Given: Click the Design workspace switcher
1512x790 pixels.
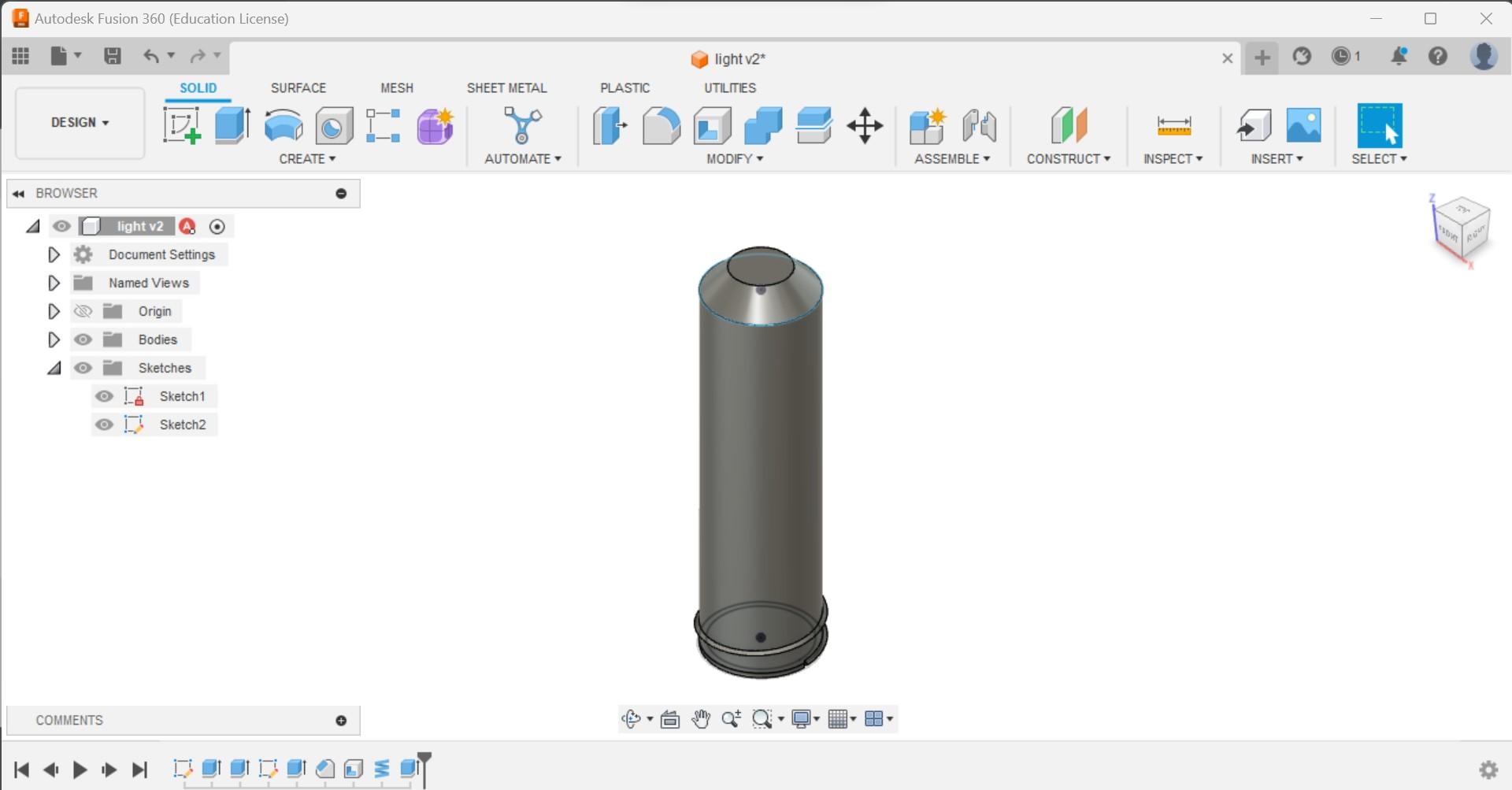Looking at the screenshot, I should [x=79, y=123].
